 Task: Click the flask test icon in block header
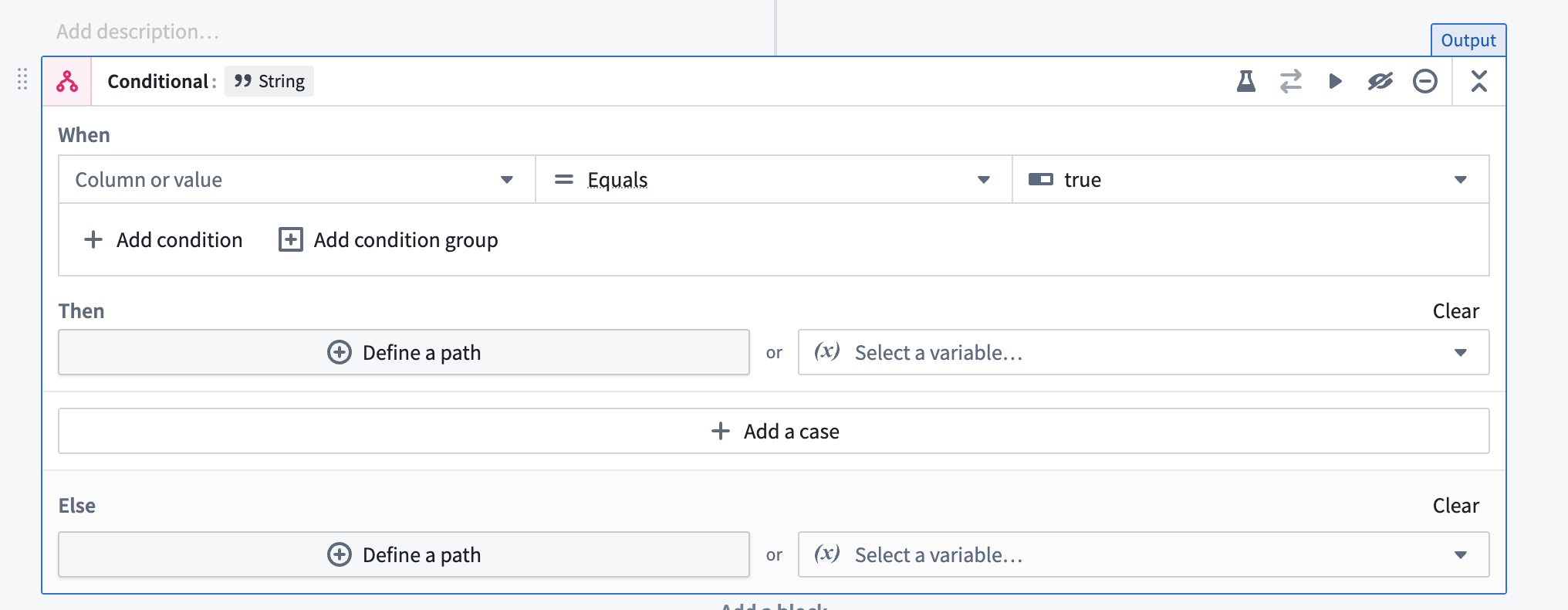pos(1245,81)
